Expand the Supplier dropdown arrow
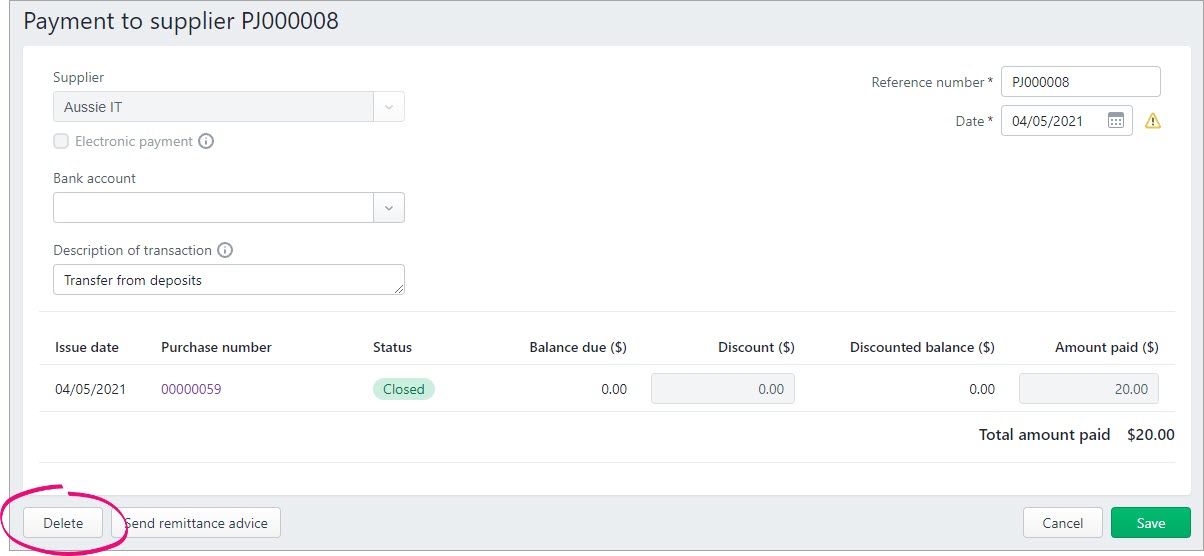The width and height of the screenshot is (1204, 556). point(389,107)
